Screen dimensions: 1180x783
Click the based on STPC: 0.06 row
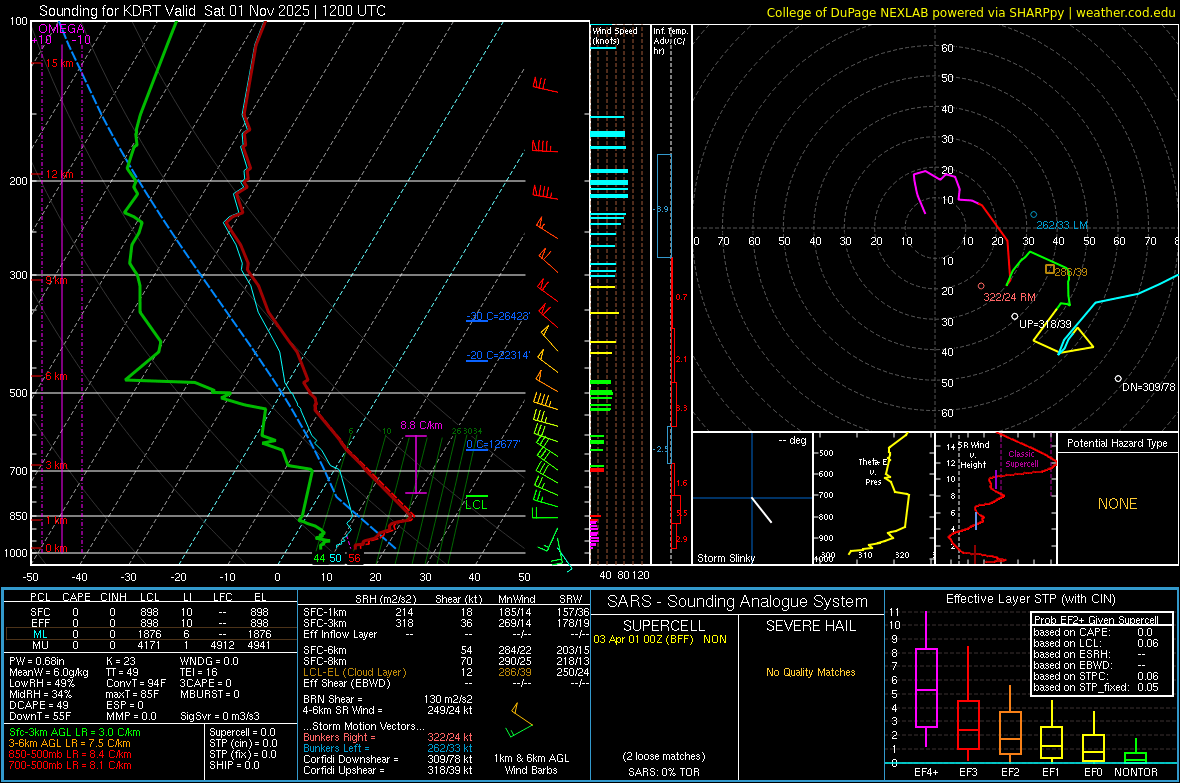tap(1096, 676)
